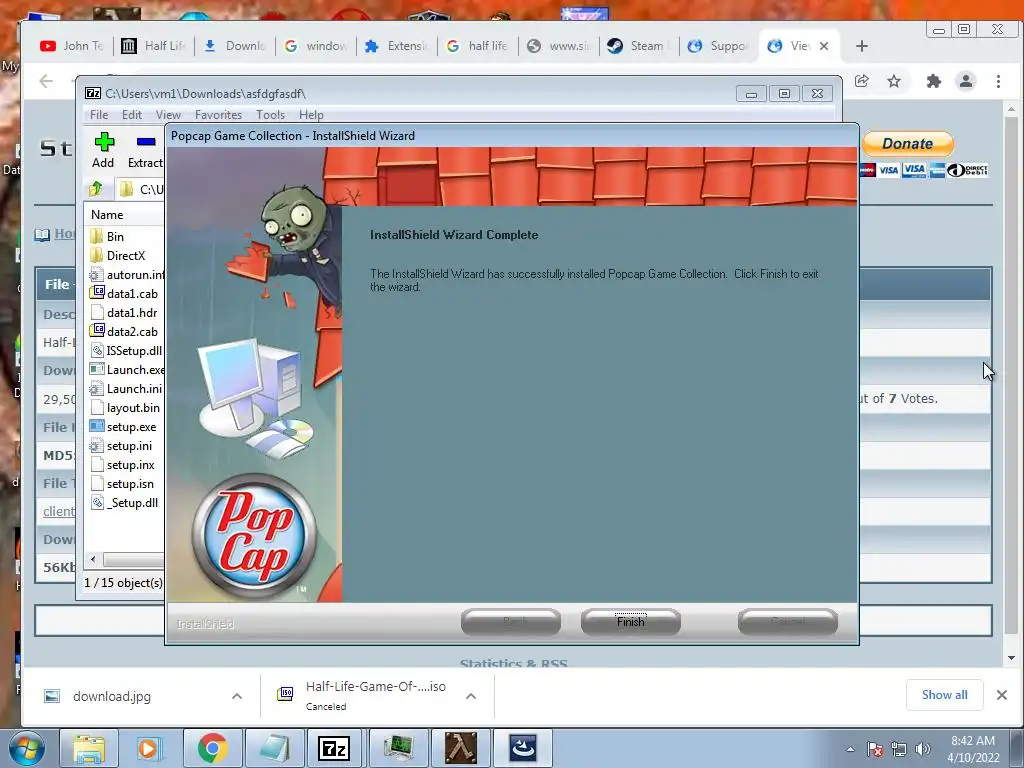The height and width of the screenshot is (768, 1024).
Task: Switch to the half life Google tab
Action: (x=478, y=46)
